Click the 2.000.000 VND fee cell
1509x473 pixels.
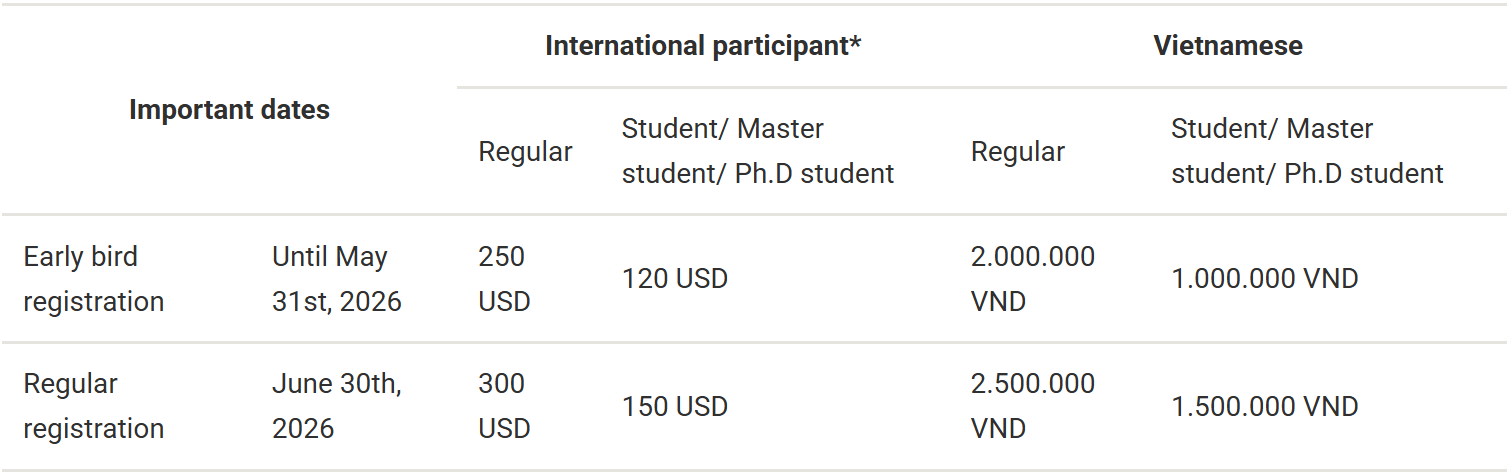pyautogui.click(x=1032, y=279)
